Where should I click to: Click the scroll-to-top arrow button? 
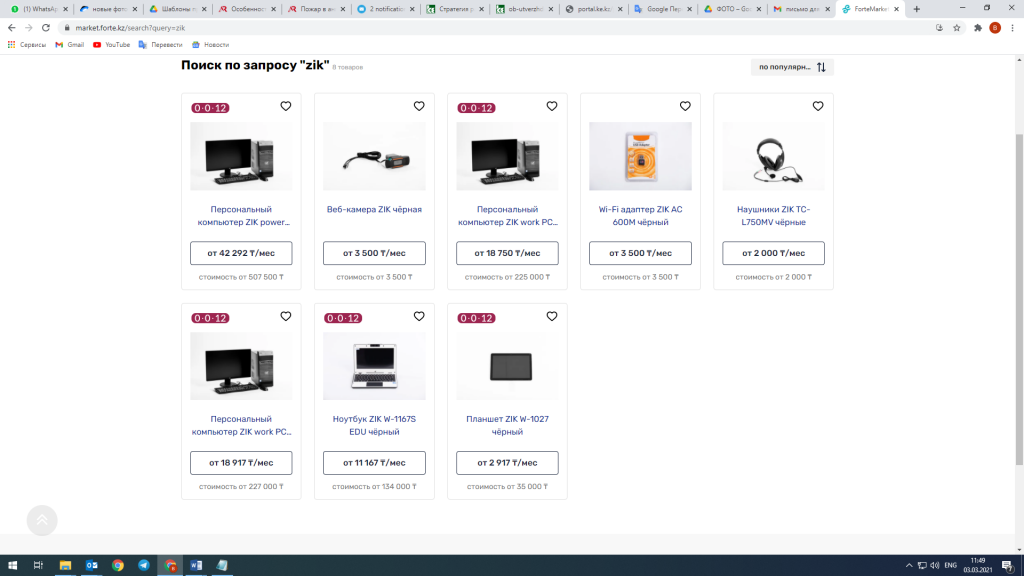(41, 519)
